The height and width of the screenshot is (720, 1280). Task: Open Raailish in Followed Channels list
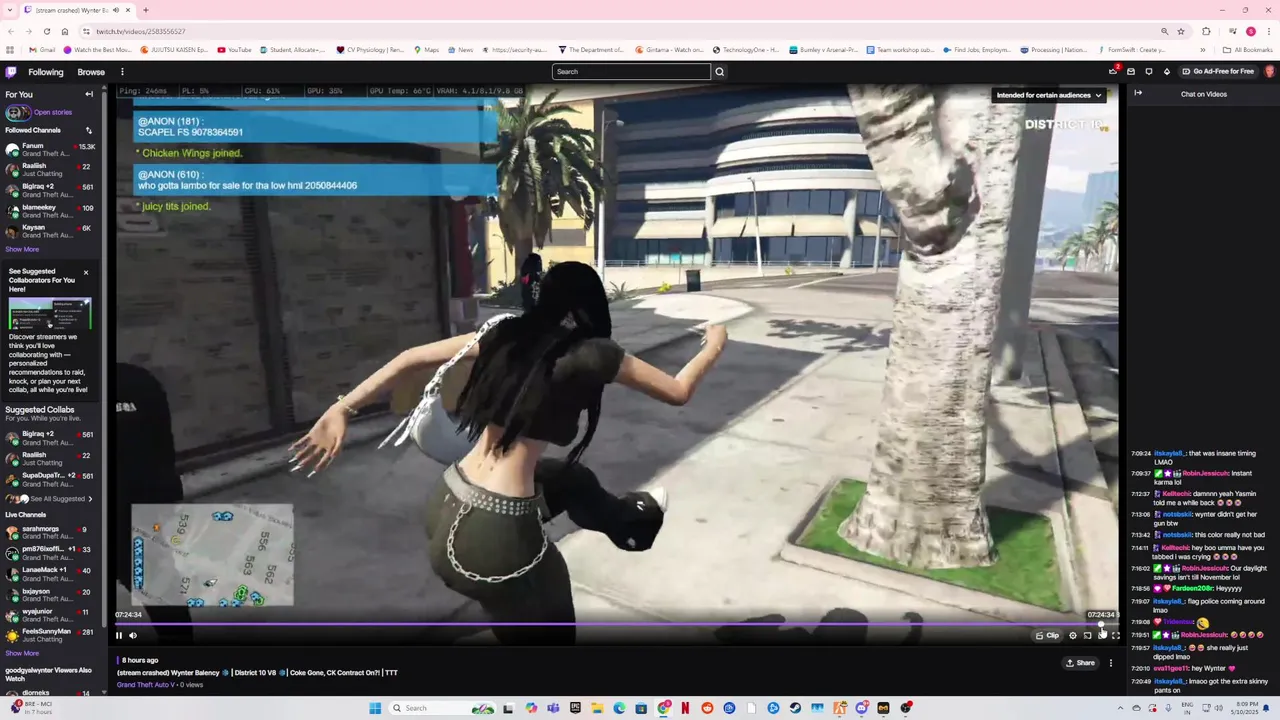pyautogui.click(x=50, y=170)
